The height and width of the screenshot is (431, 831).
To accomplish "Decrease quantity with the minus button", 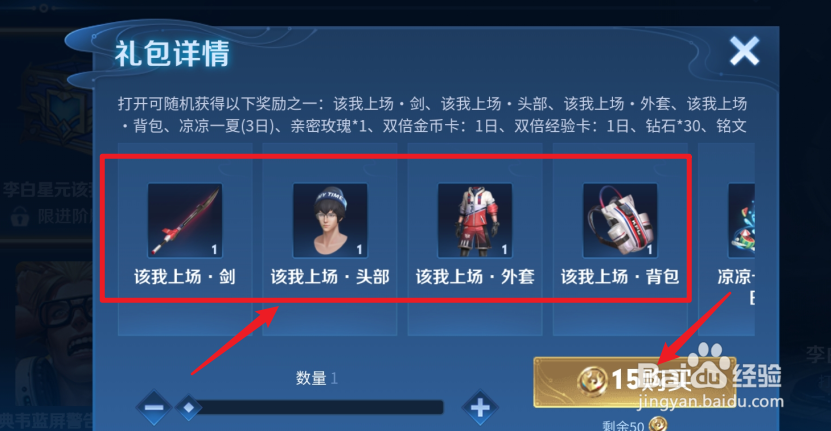I will [154, 407].
